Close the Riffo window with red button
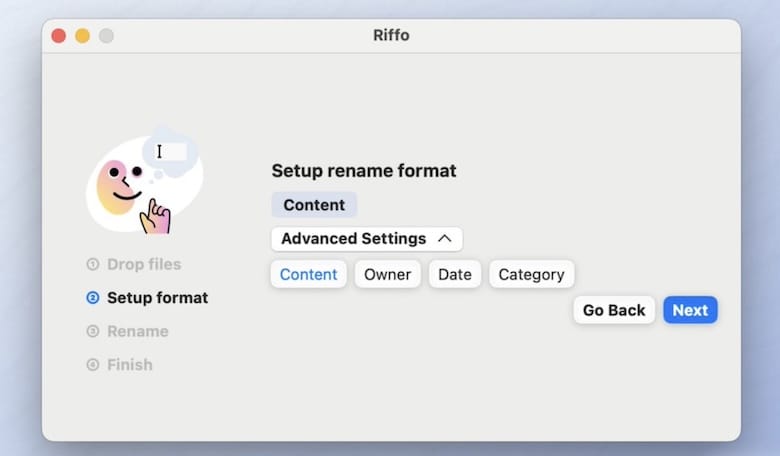Image resolution: width=780 pixels, height=456 pixels. pos(59,36)
